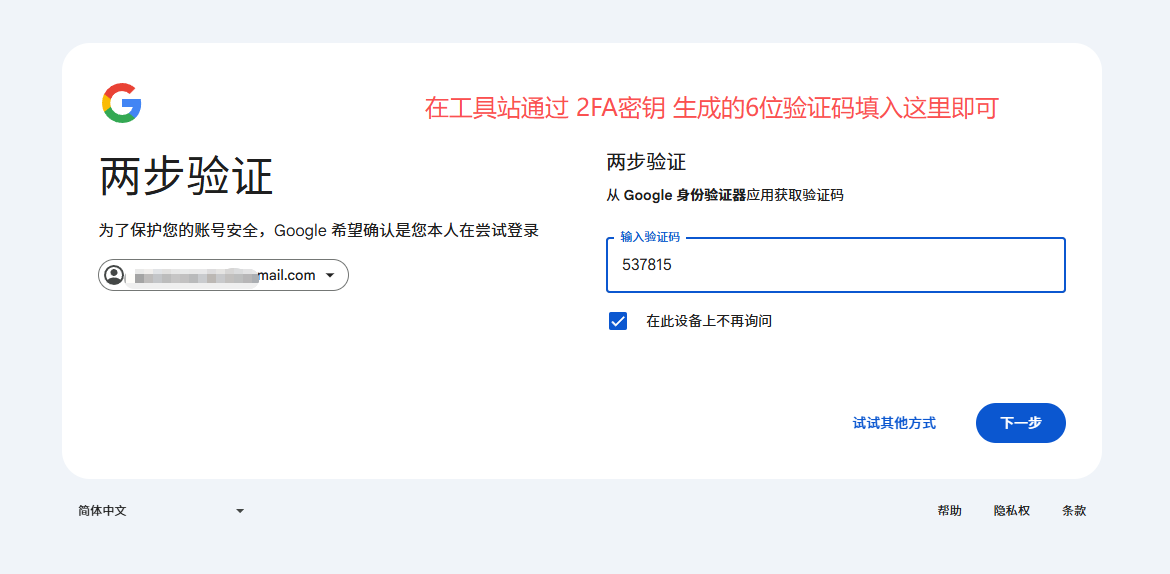Click the Google logo icon

tap(122, 103)
